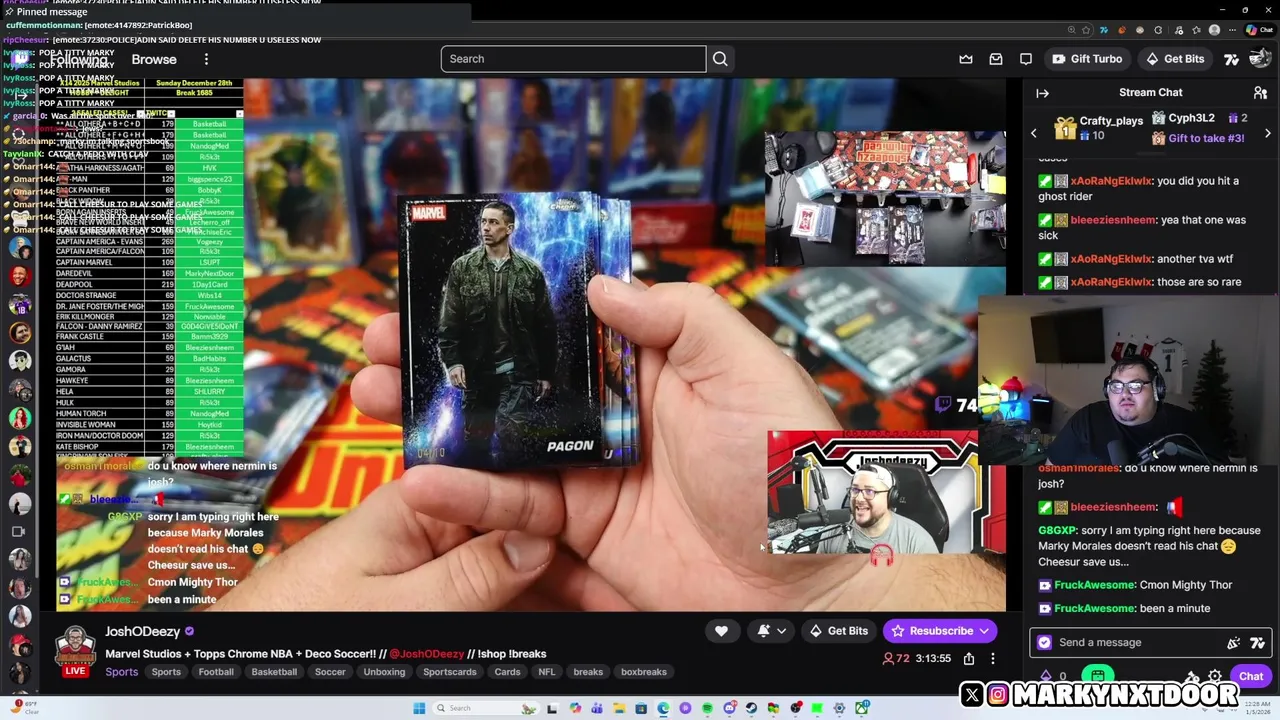
Task: Open more options dots beside Browse
Action: tap(206, 59)
